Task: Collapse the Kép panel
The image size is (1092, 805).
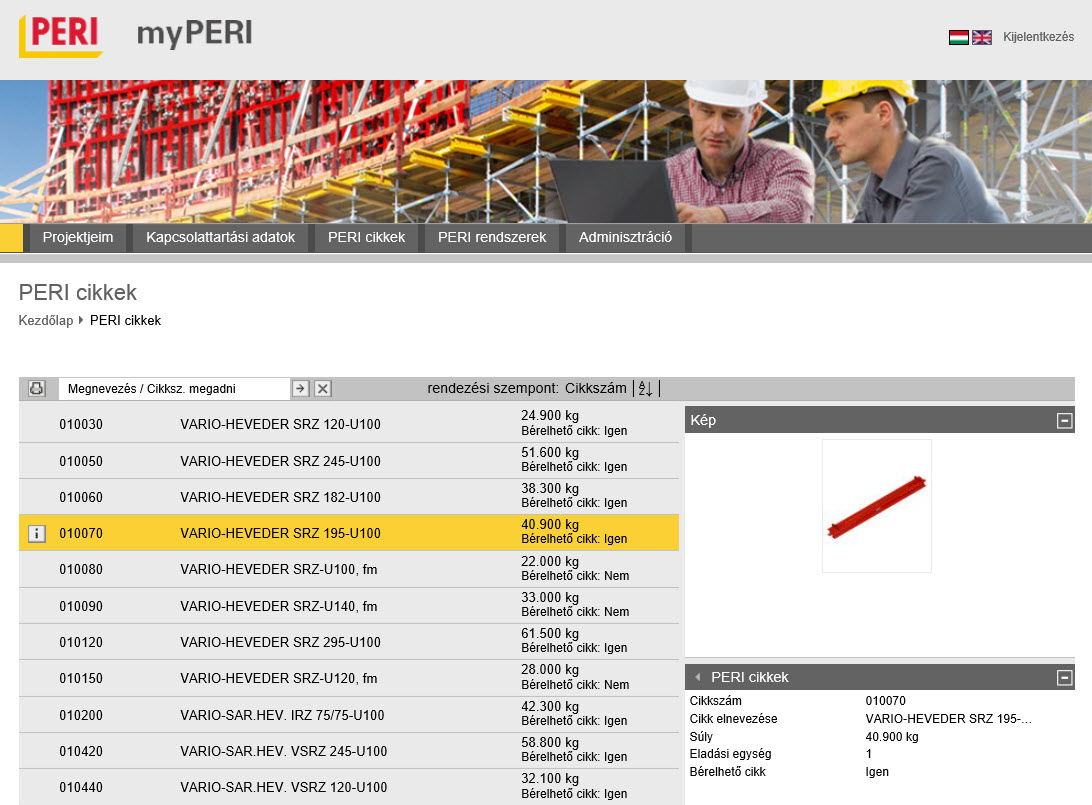Action: point(1064,421)
